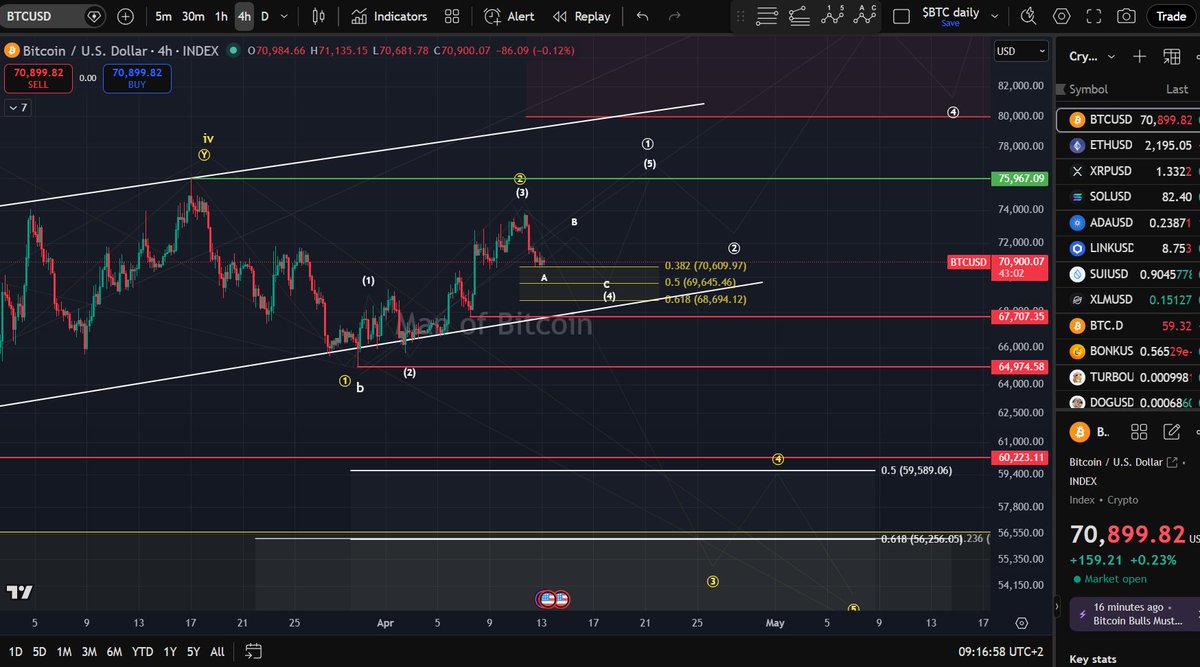Image resolution: width=1200 pixels, height=667 pixels.
Task: Sort watchlist by Last column
Action: coord(1176,89)
